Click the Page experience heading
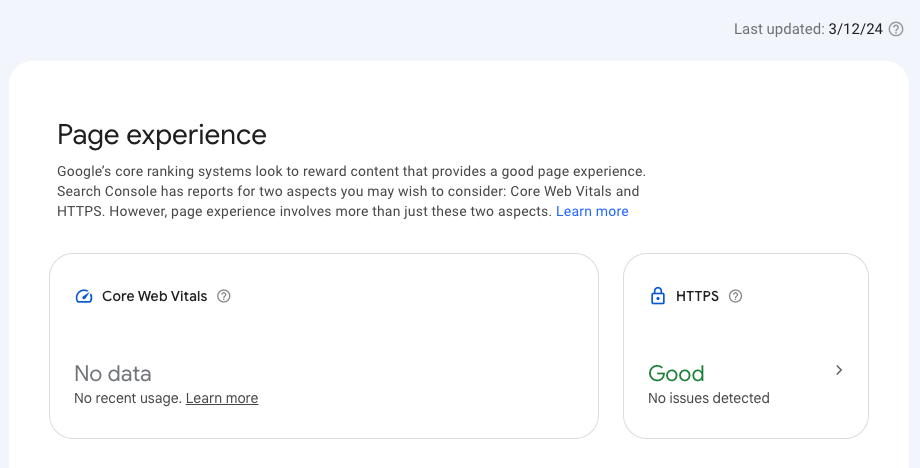 coord(162,134)
